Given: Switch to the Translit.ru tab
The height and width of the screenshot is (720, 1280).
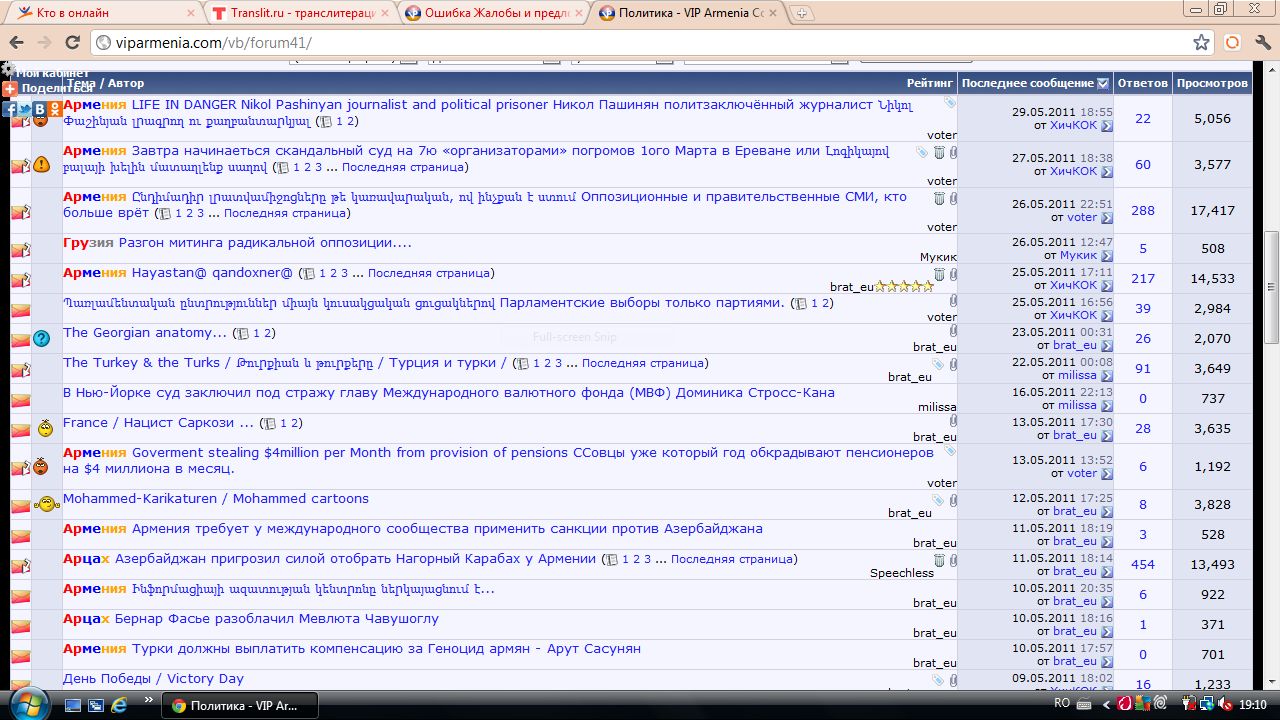Looking at the screenshot, I should [x=298, y=13].
